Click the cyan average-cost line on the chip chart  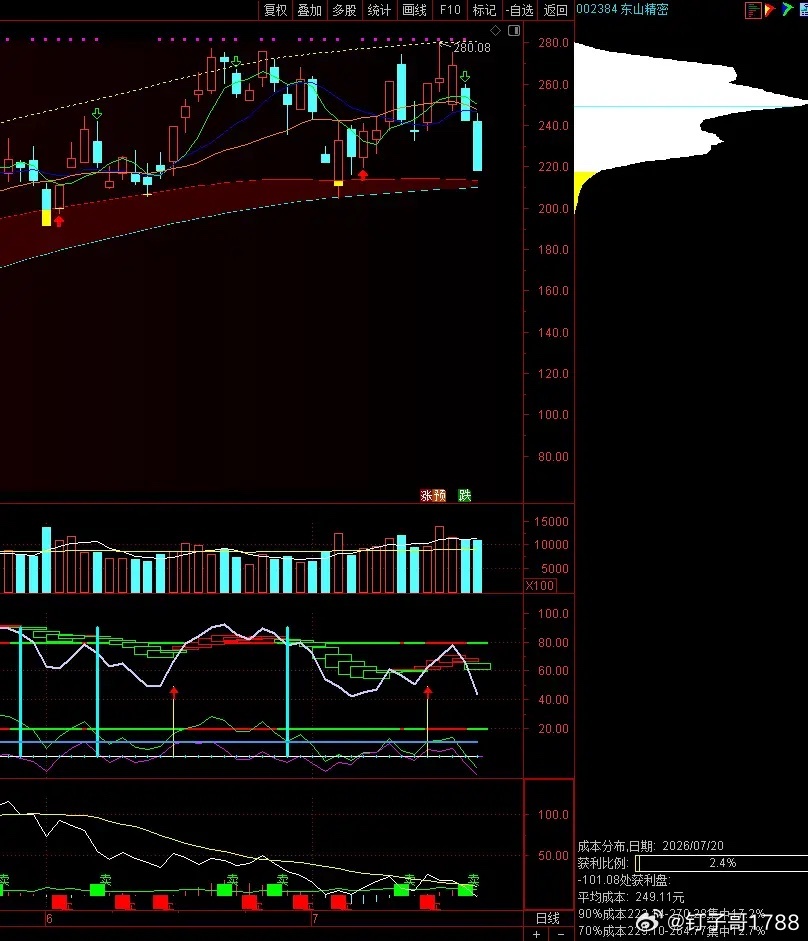point(690,107)
